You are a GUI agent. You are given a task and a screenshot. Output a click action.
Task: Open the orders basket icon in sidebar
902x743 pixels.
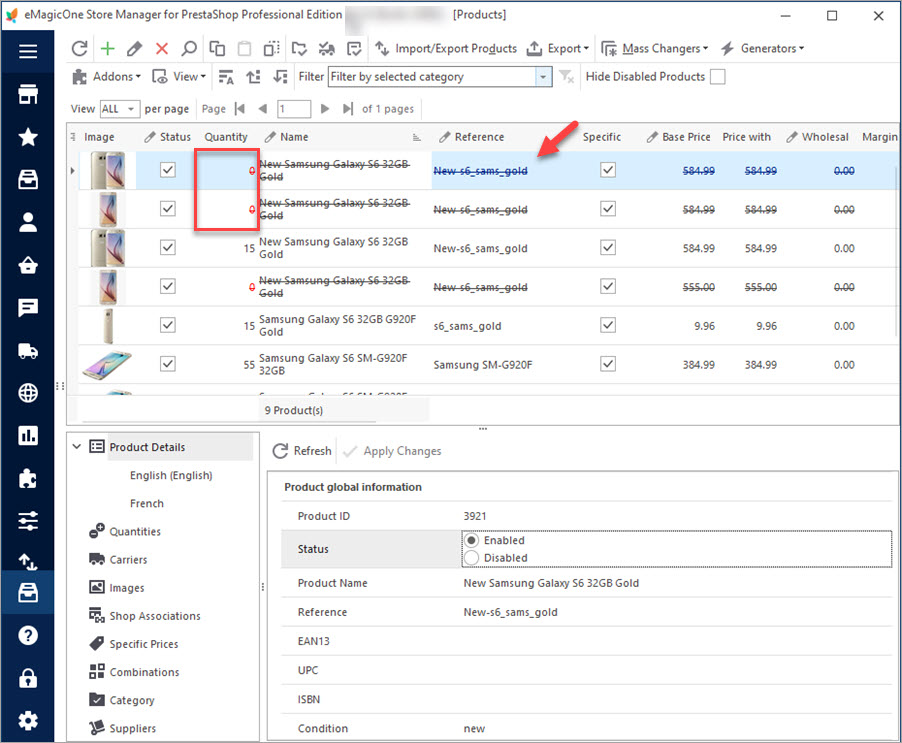pos(28,265)
